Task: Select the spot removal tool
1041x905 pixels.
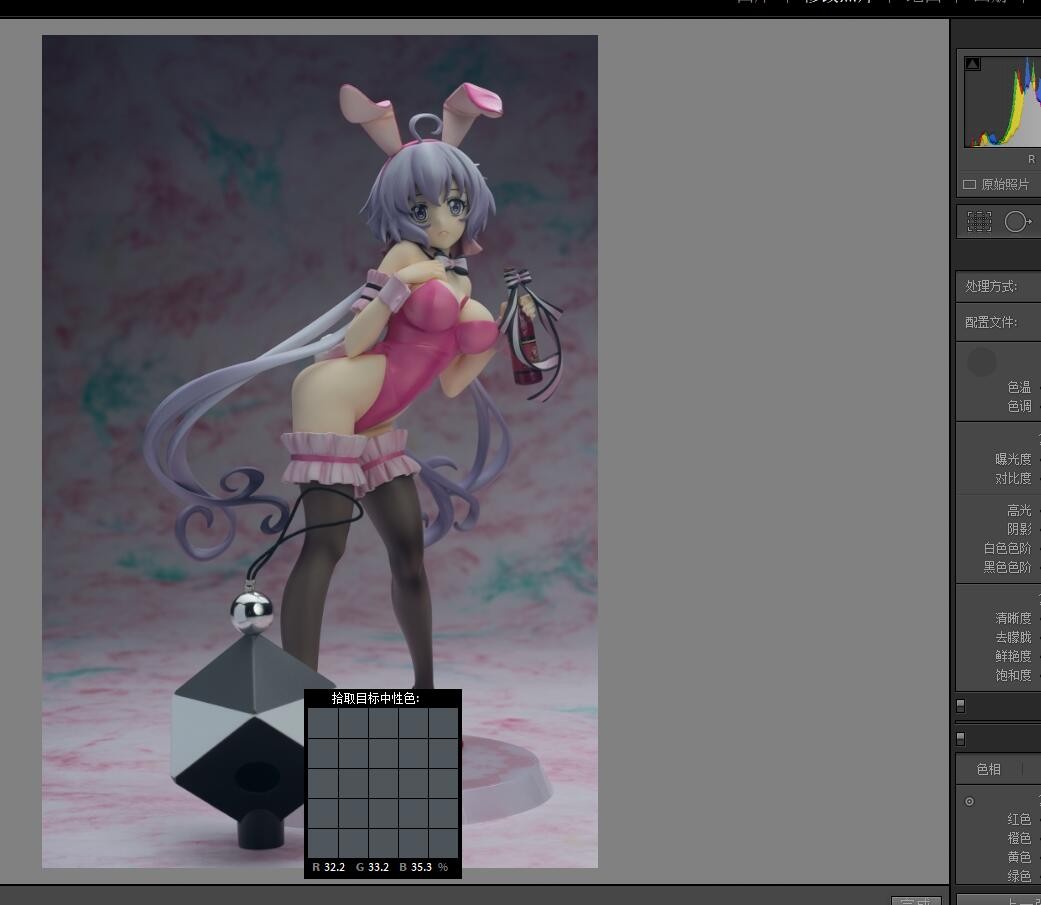Action: [1017, 222]
